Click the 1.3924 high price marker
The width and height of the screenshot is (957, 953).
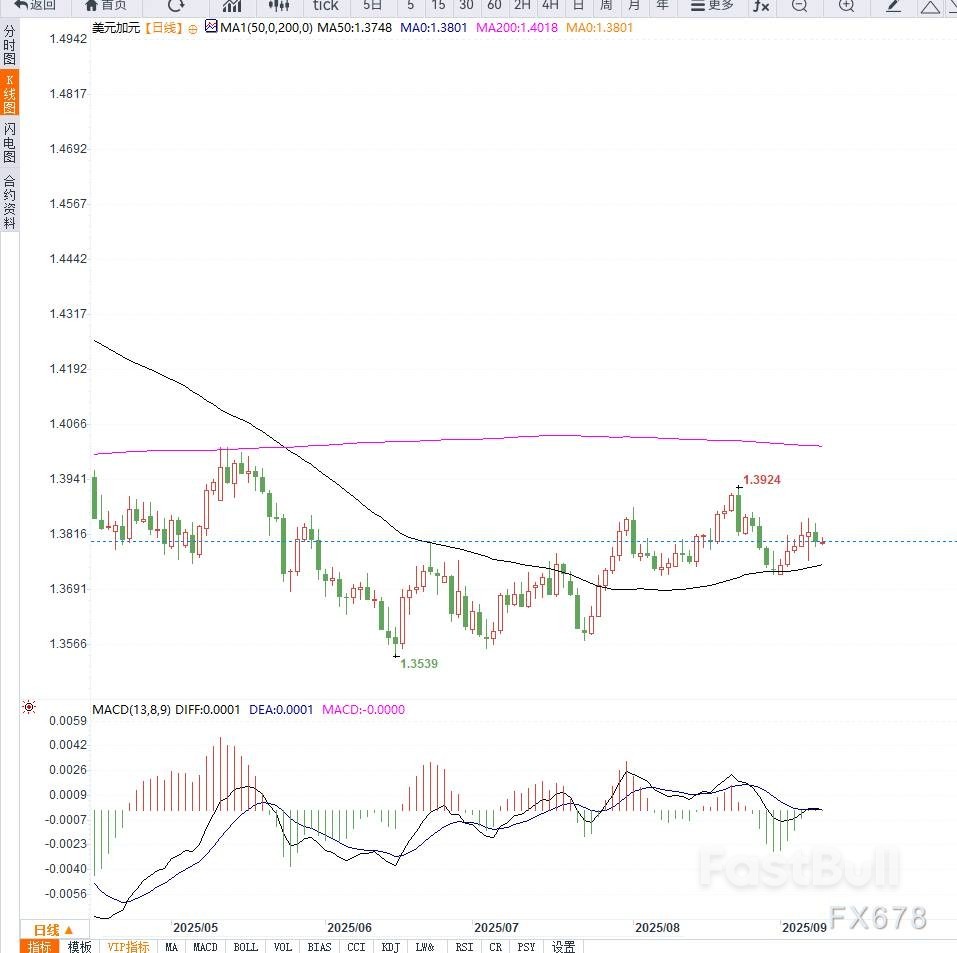(761, 480)
